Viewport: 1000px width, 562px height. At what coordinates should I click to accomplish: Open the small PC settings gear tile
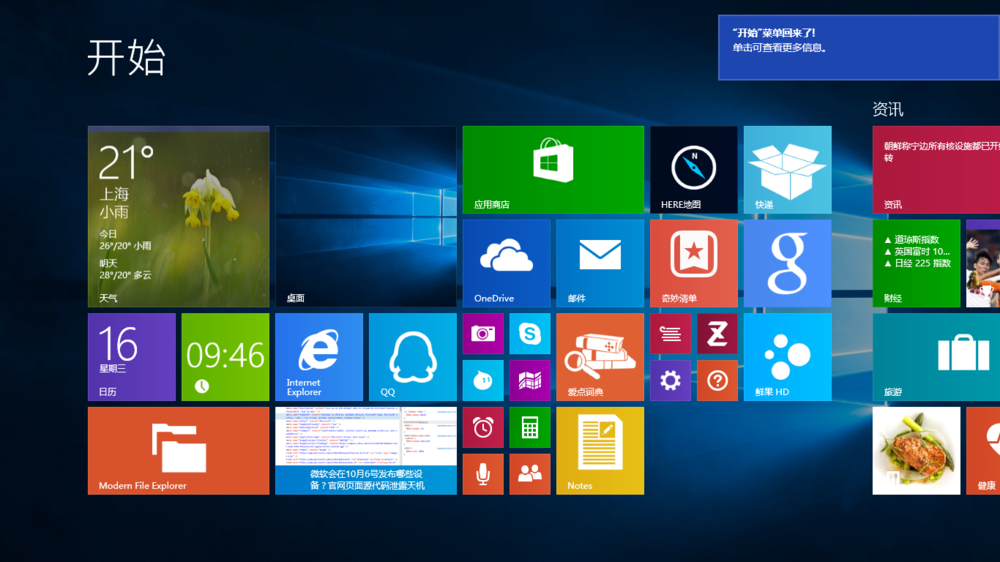point(670,381)
